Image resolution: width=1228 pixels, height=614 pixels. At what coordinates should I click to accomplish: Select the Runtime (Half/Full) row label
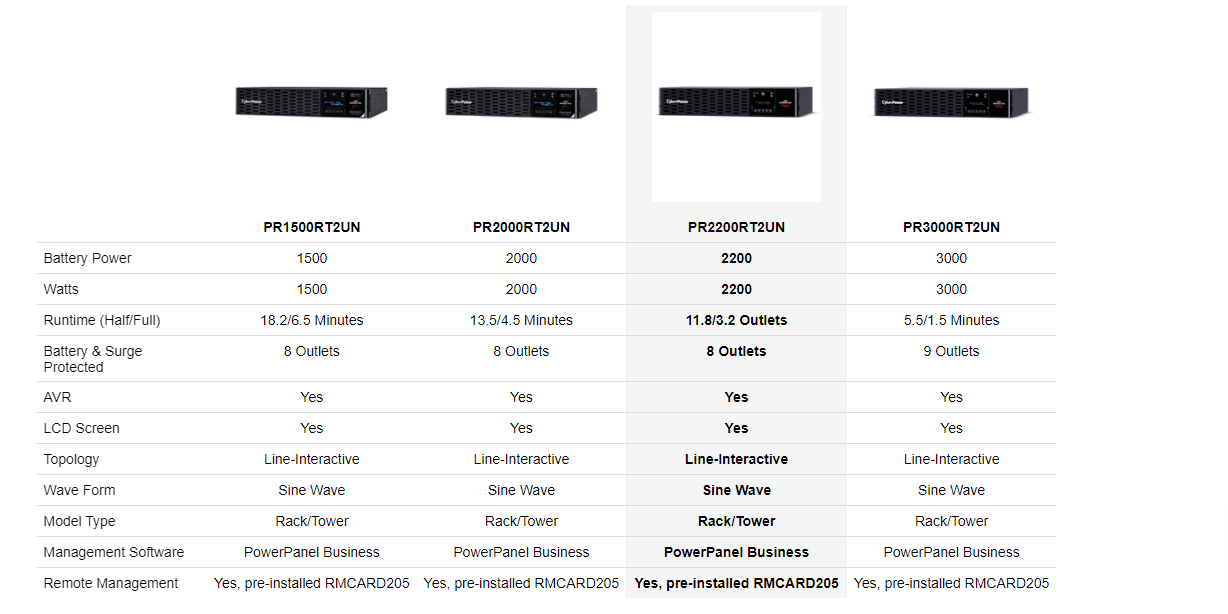pos(102,320)
